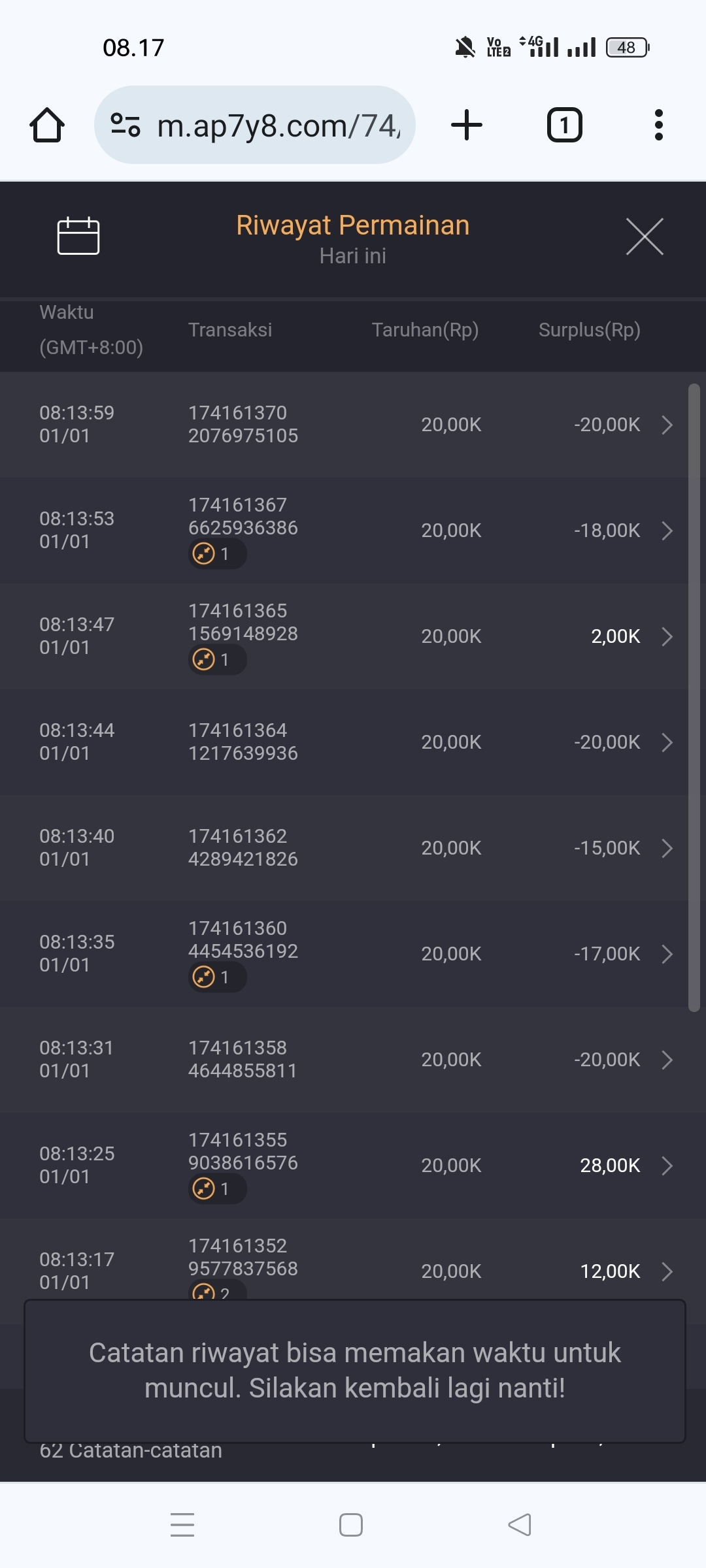
Task: Click the m.ap7y8.com address bar
Action: [278, 125]
